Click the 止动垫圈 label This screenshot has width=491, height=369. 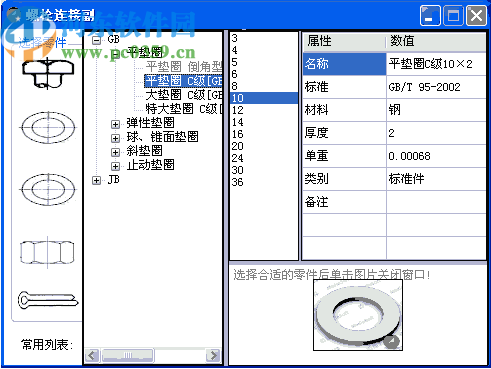(x=150, y=165)
